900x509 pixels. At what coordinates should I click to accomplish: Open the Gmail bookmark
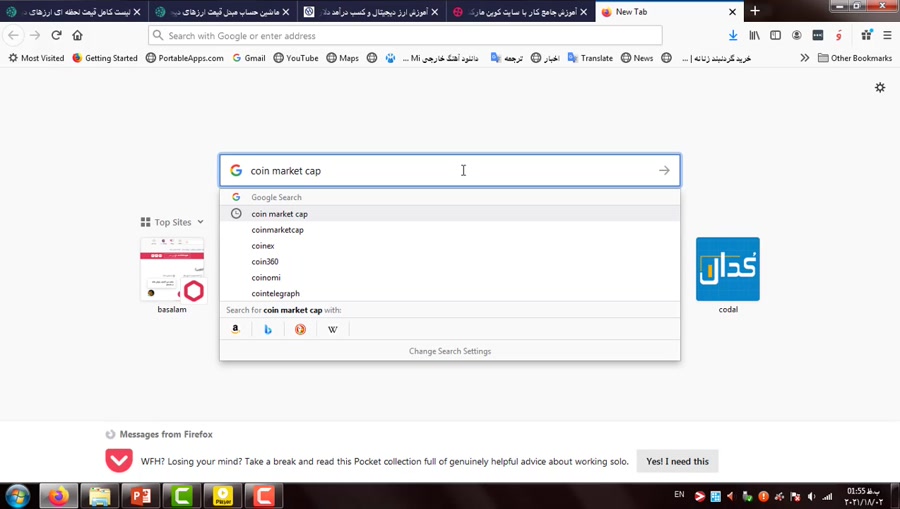click(249, 58)
